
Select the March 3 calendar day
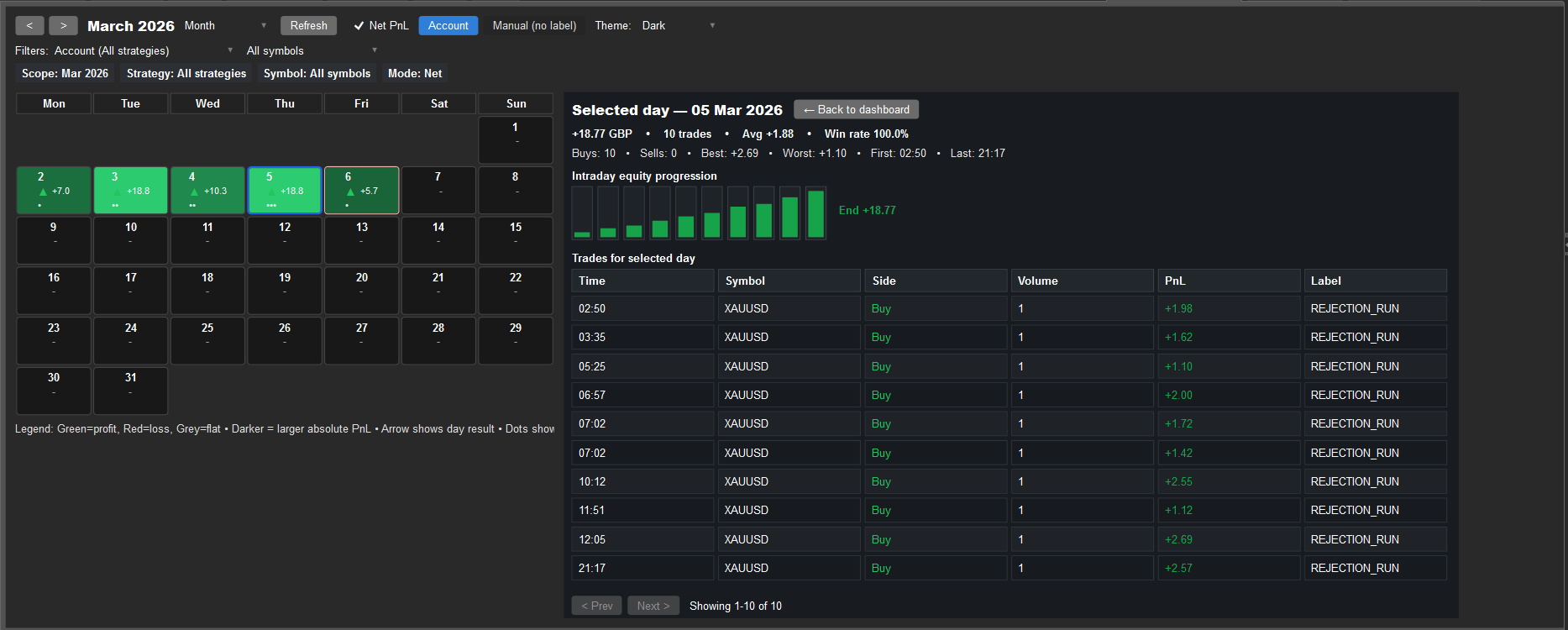point(130,190)
